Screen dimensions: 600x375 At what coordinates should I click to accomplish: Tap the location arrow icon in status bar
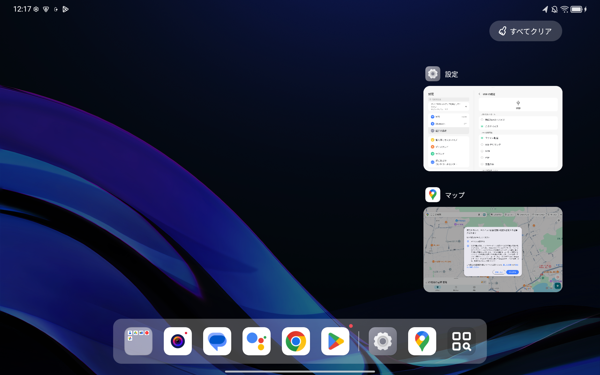tap(545, 9)
